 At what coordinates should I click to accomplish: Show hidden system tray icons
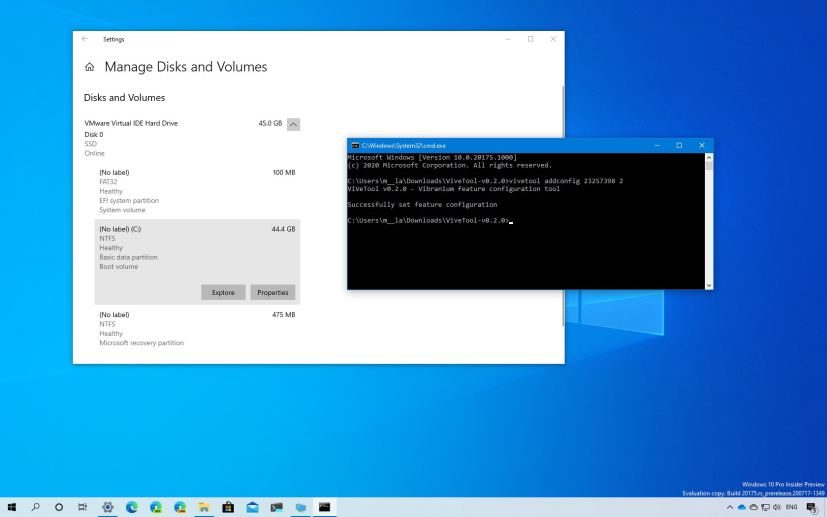click(730, 508)
